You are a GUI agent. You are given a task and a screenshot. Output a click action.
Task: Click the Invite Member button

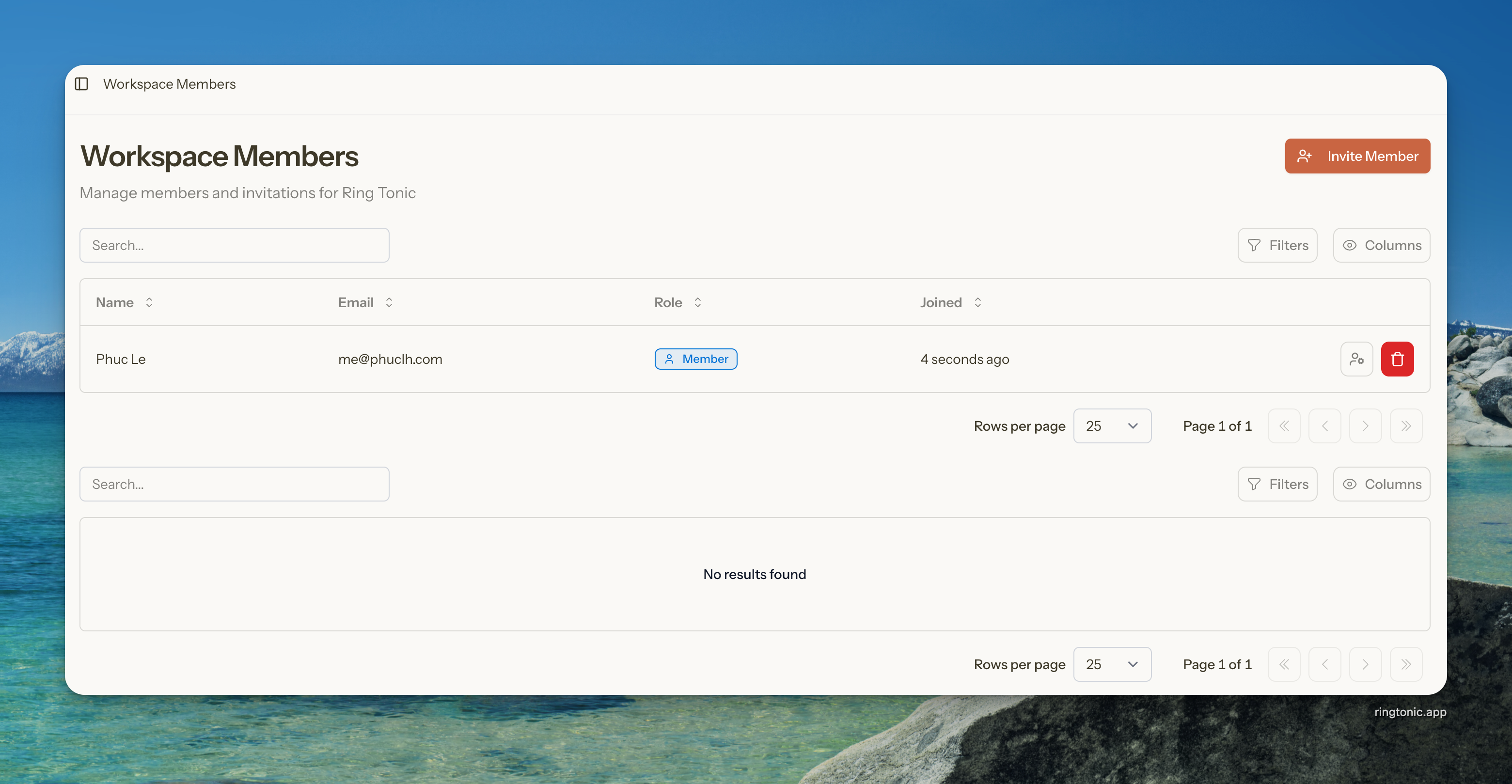1357,156
